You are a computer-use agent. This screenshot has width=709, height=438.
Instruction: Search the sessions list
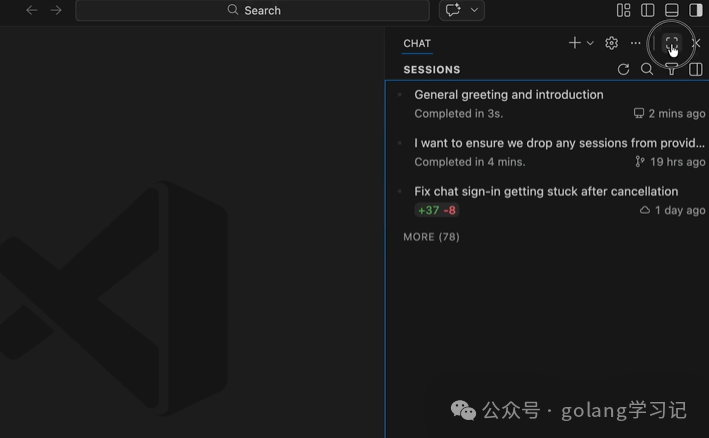point(647,69)
